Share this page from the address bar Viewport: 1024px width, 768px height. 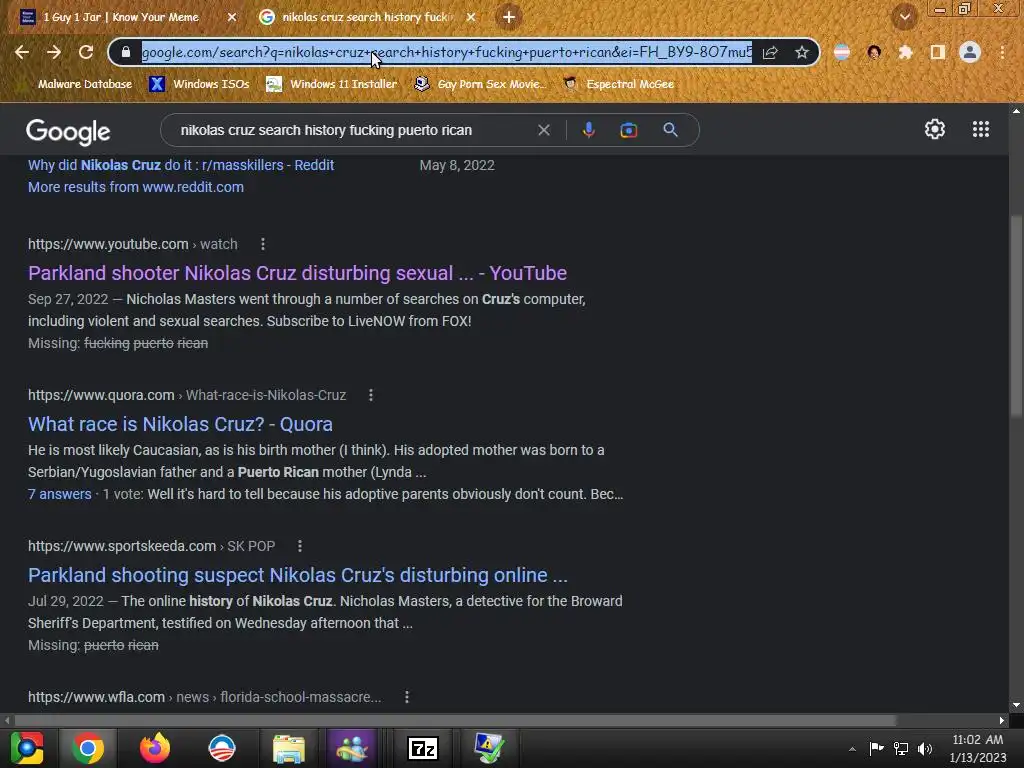point(770,52)
